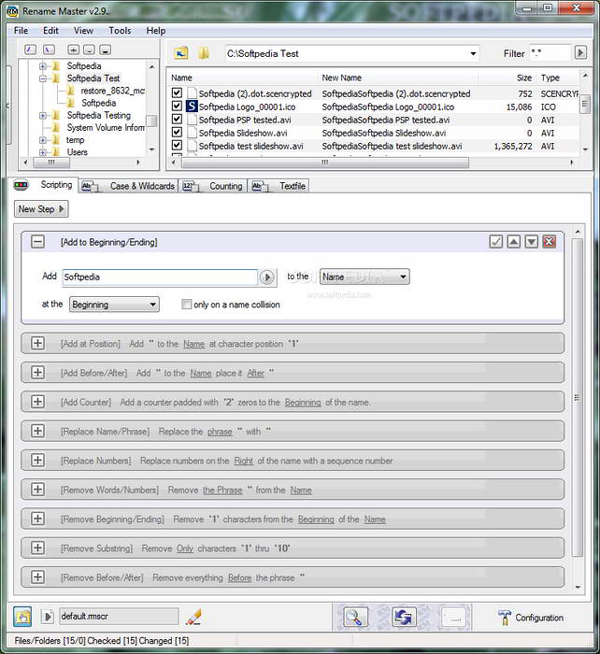This screenshot has width=600, height=654.
Task: Expand the Replace Name/Phrase step
Action: pos(38,431)
